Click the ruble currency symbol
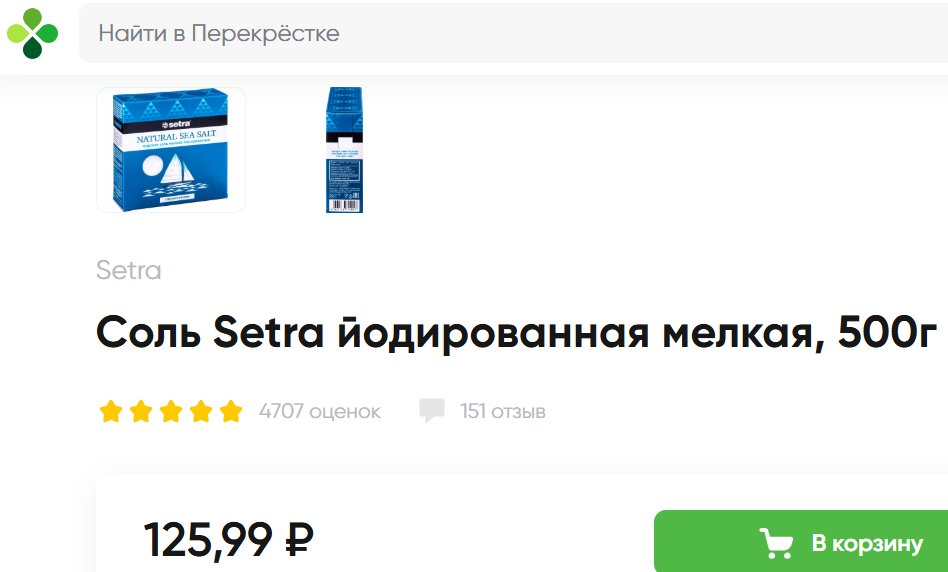 pyautogui.click(x=299, y=540)
